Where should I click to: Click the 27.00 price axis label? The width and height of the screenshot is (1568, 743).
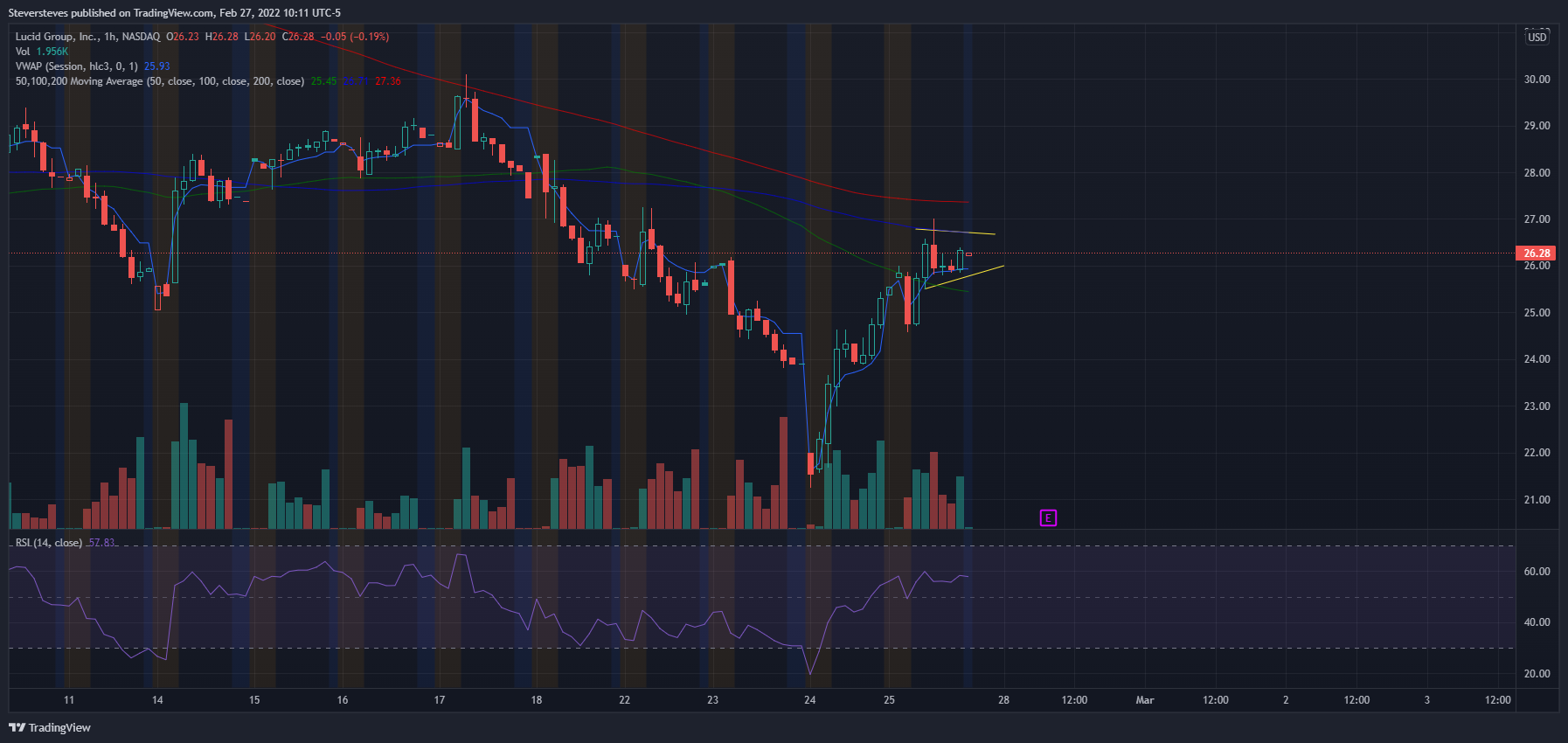click(1537, 219)
